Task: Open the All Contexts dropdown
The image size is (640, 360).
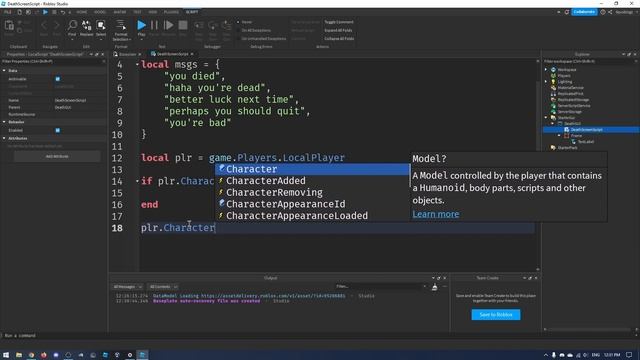Action: (x=163, y=287)
